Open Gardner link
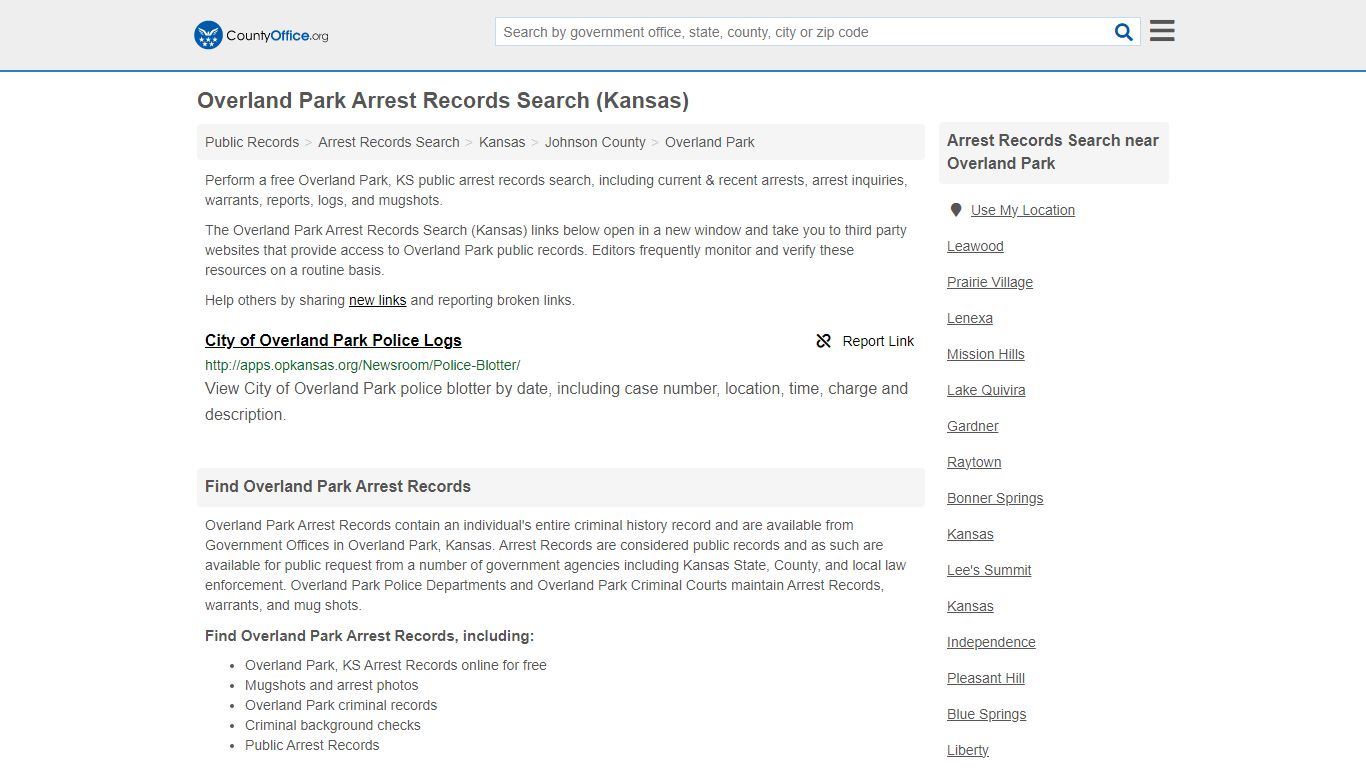Image resolution: width=1366 pixels, height=768 pixels. coord(973,426)
